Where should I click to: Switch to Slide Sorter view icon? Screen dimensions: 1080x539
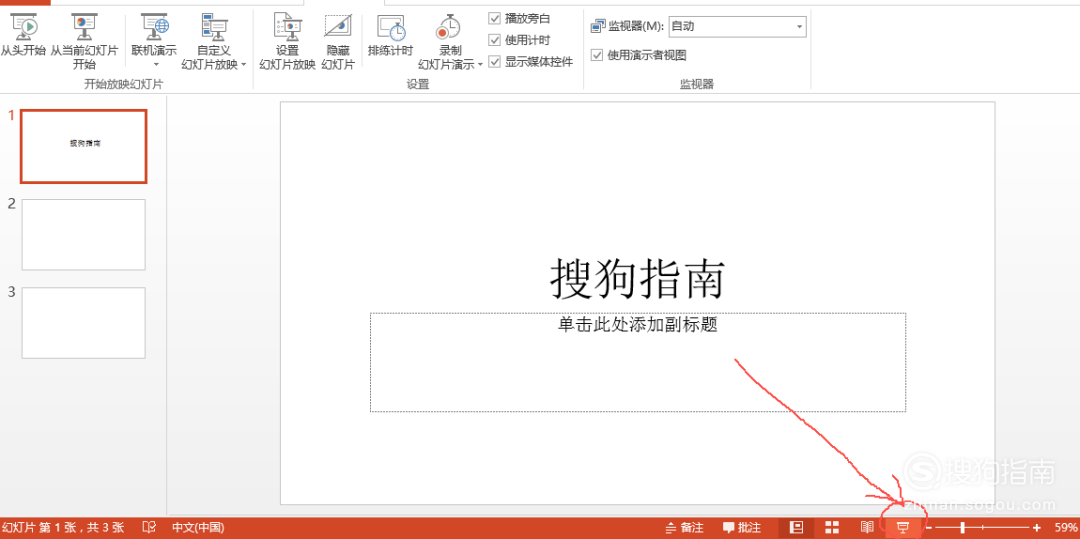(832, 527)
